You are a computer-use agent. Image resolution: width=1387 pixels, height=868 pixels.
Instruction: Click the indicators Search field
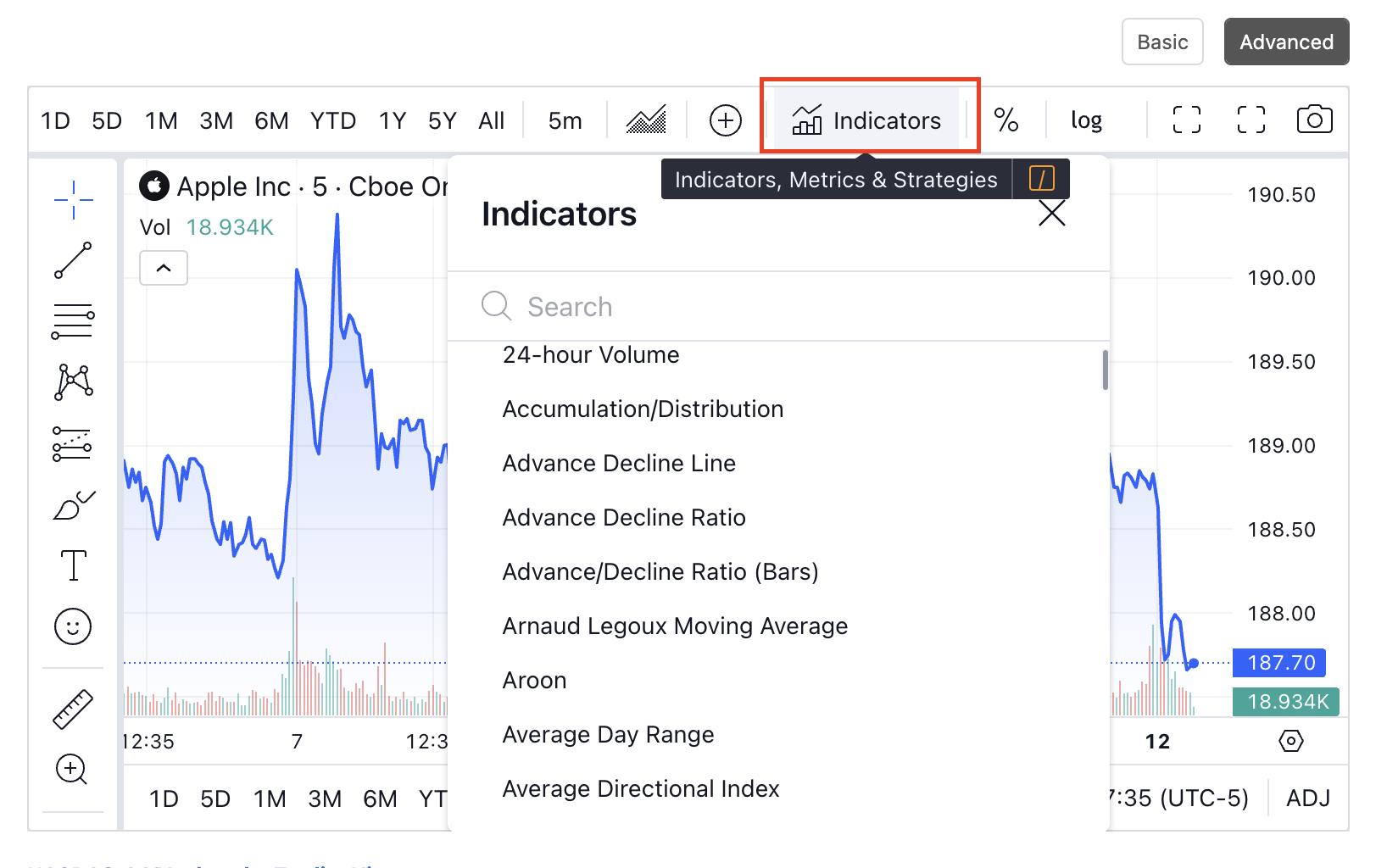[x=763, y=306]
